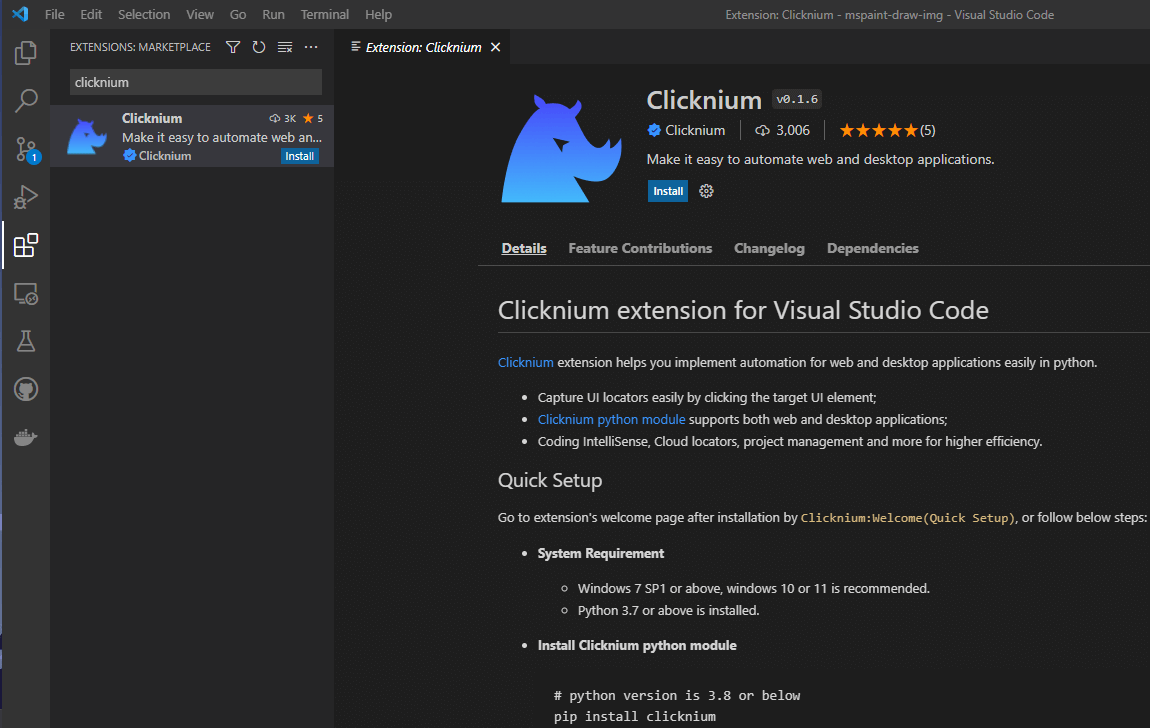Clear extensions search results
1150x728 pixels.
click(285, 47)
